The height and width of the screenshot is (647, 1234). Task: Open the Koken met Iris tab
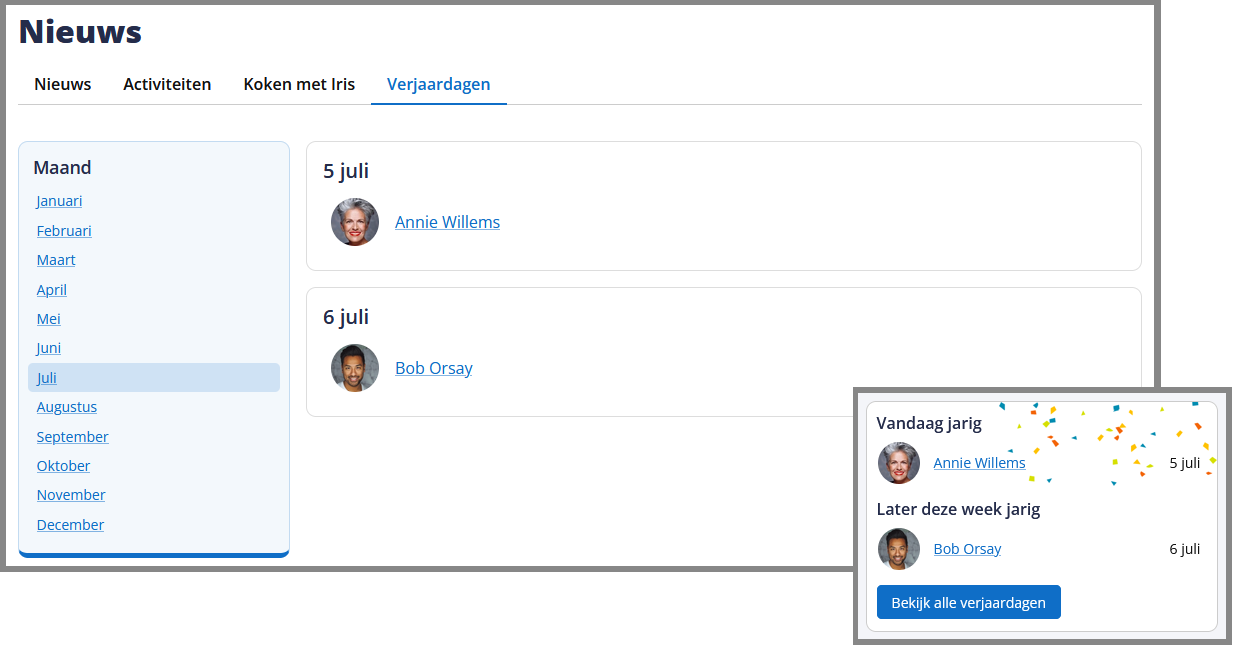pos(299,84)
